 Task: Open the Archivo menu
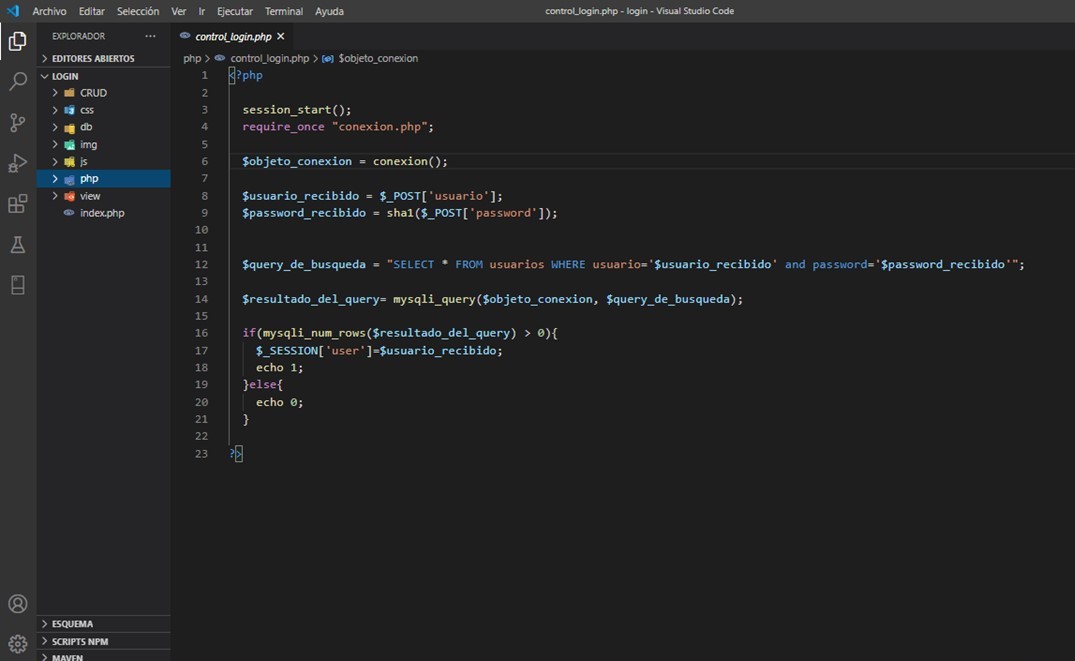point(48,11)
